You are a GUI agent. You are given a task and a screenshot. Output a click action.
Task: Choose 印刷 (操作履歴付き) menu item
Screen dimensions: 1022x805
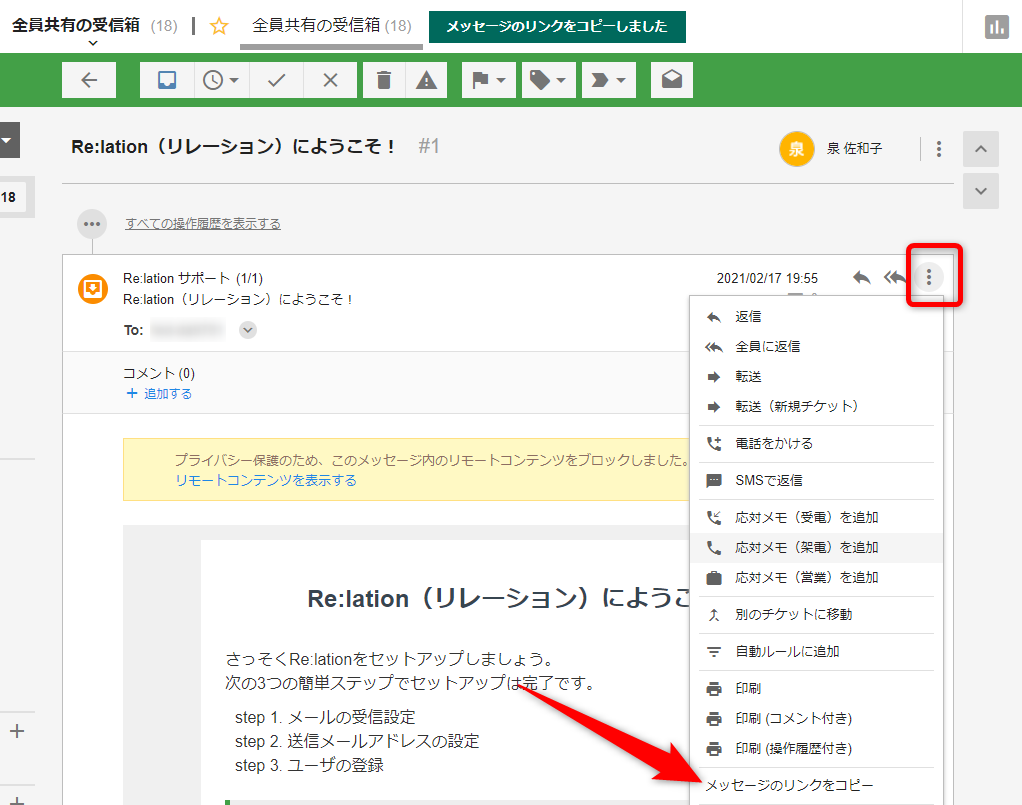point(816,748)
